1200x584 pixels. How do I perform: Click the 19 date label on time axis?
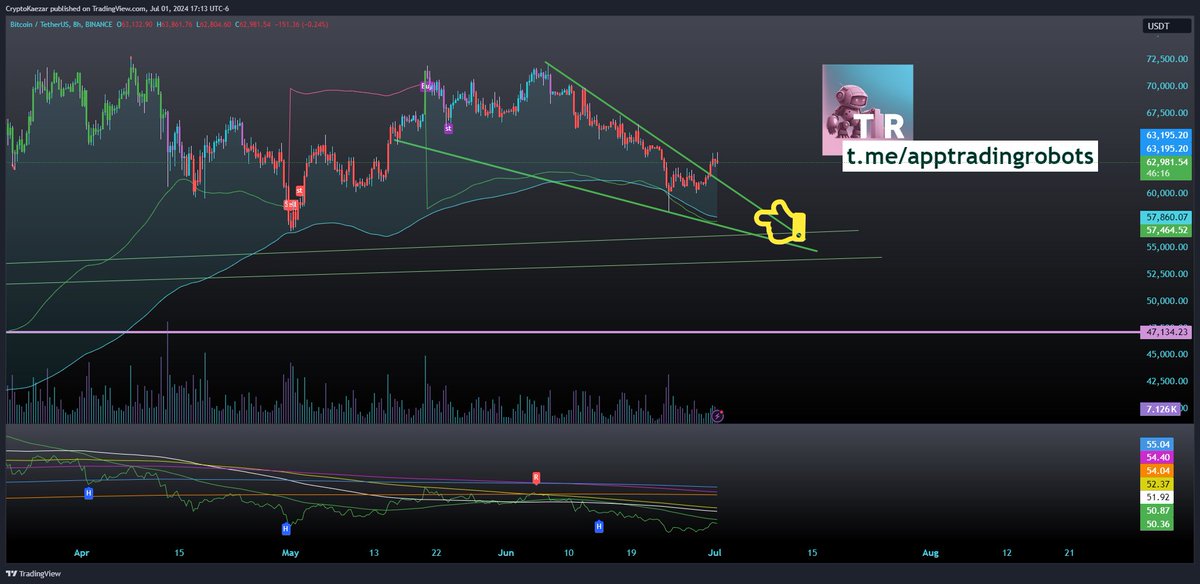click(633, 552)
